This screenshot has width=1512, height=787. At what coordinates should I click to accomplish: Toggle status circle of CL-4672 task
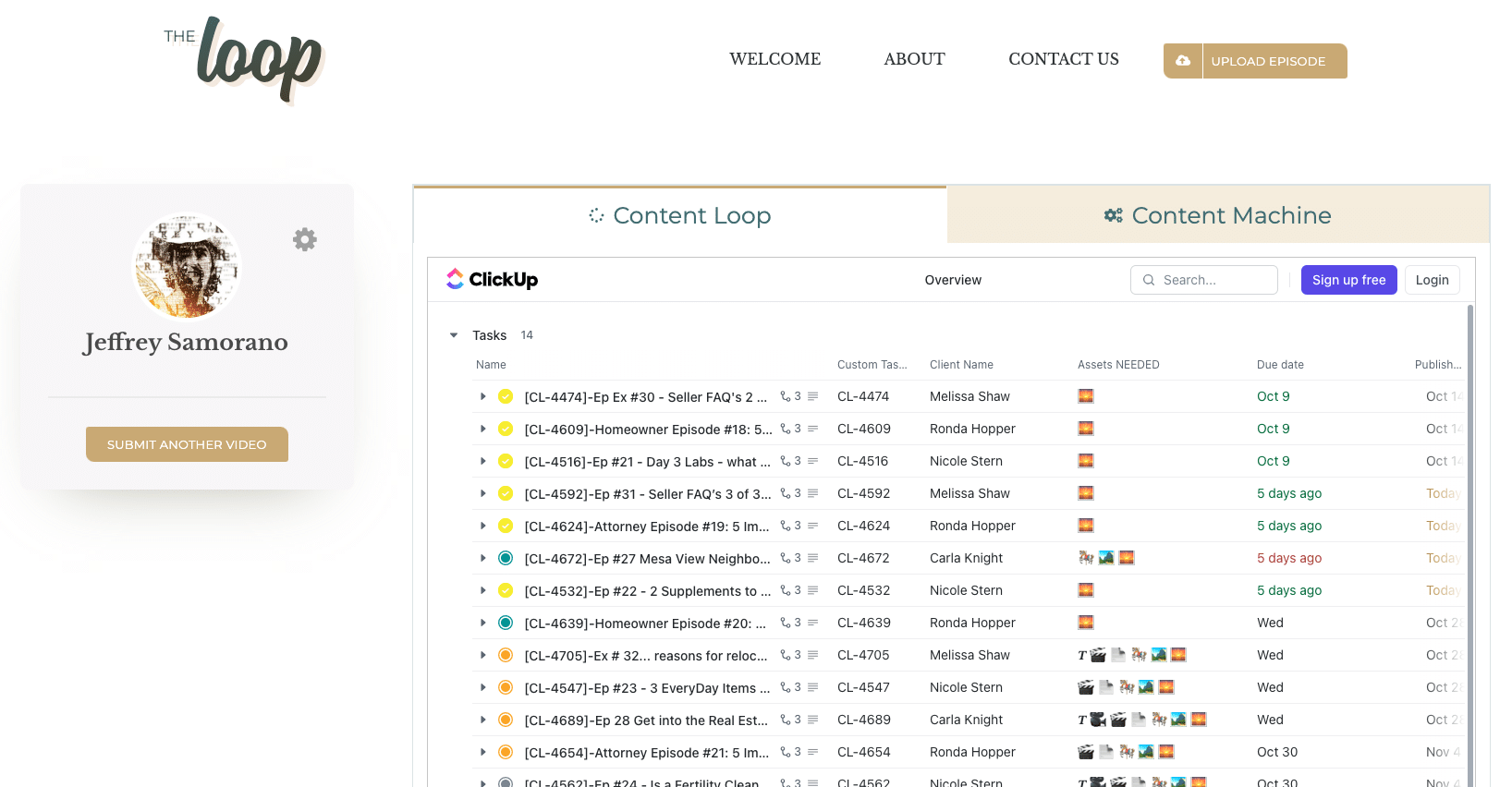point(506,558)
